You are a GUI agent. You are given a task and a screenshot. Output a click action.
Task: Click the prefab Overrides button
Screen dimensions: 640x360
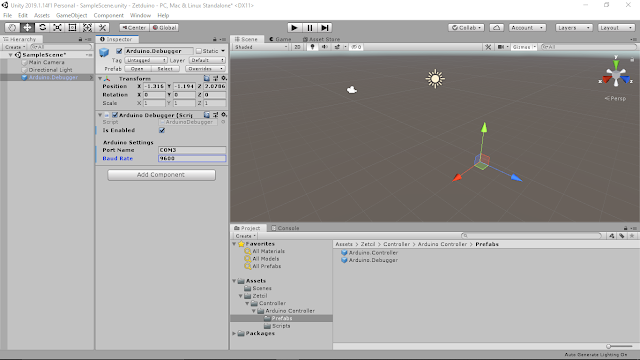click(205, 69)
